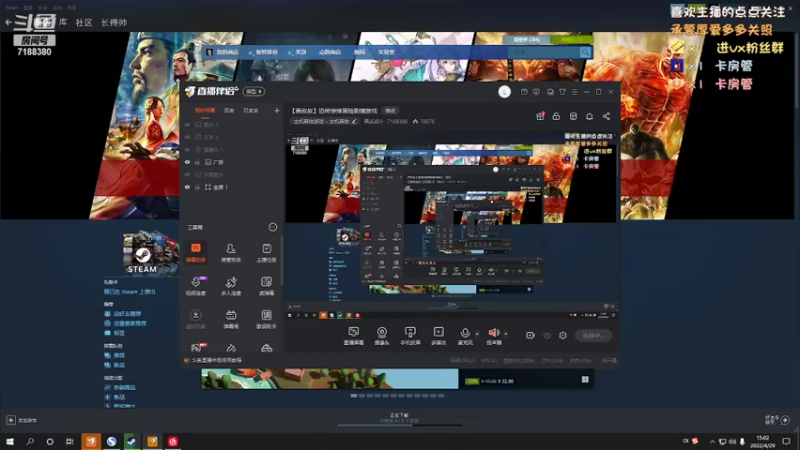Click 添加游戏 add a game in Steam
This screenshot has width=800, height=450.
tap(21, 420)
